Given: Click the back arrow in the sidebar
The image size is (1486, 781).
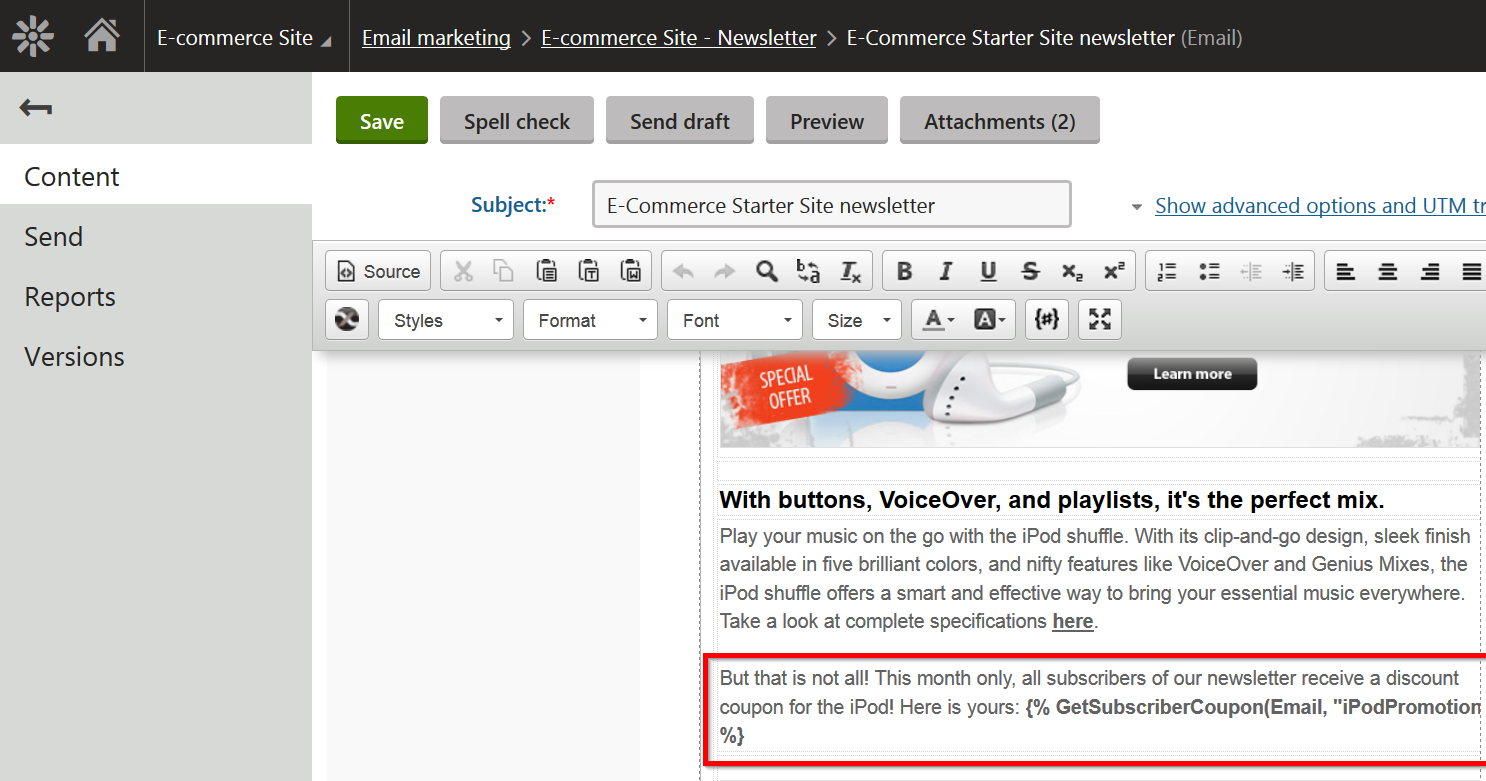Looking at the screenshot, I should (36, 108).
